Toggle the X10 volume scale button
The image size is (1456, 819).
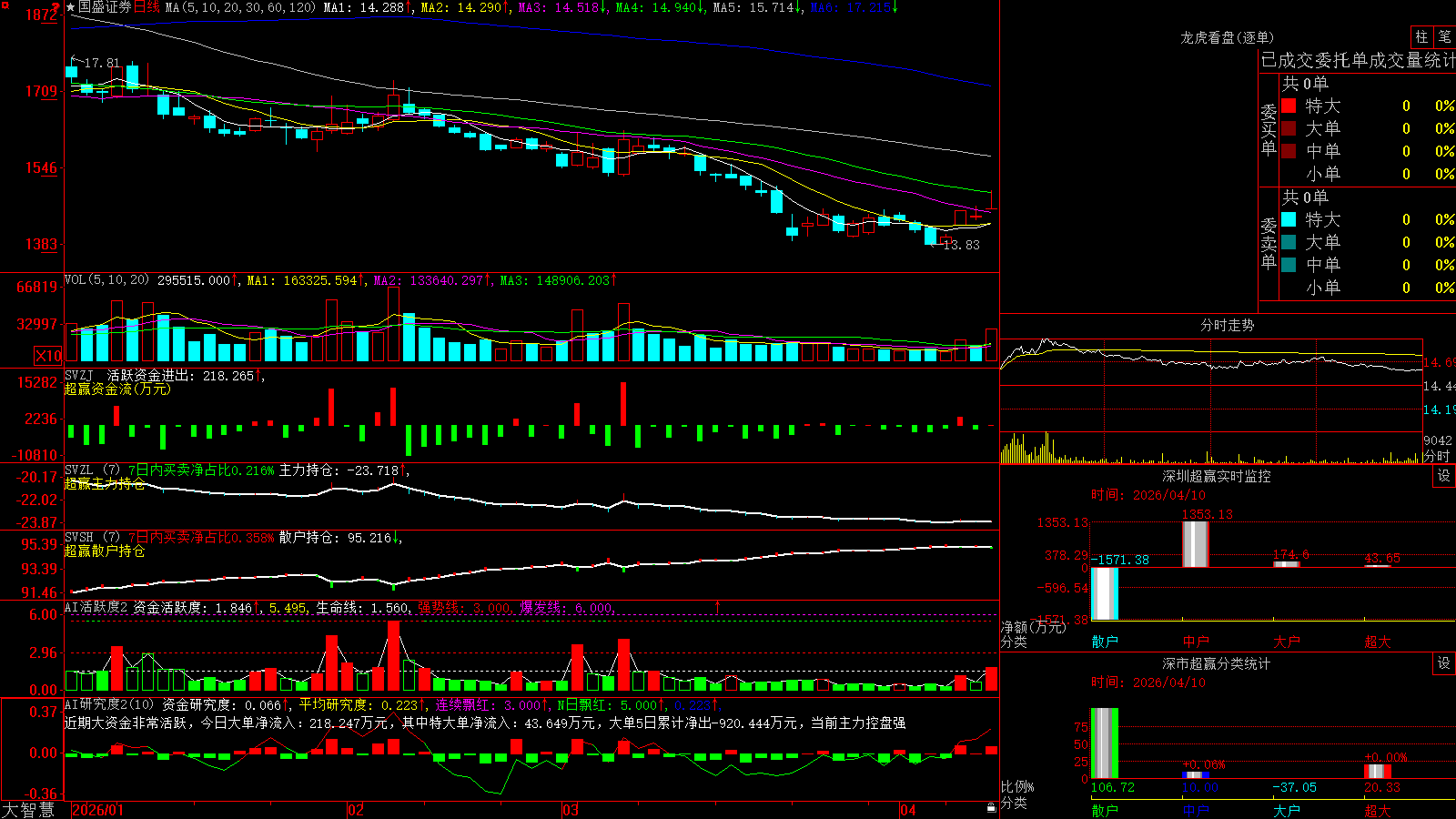coord(48,356)
